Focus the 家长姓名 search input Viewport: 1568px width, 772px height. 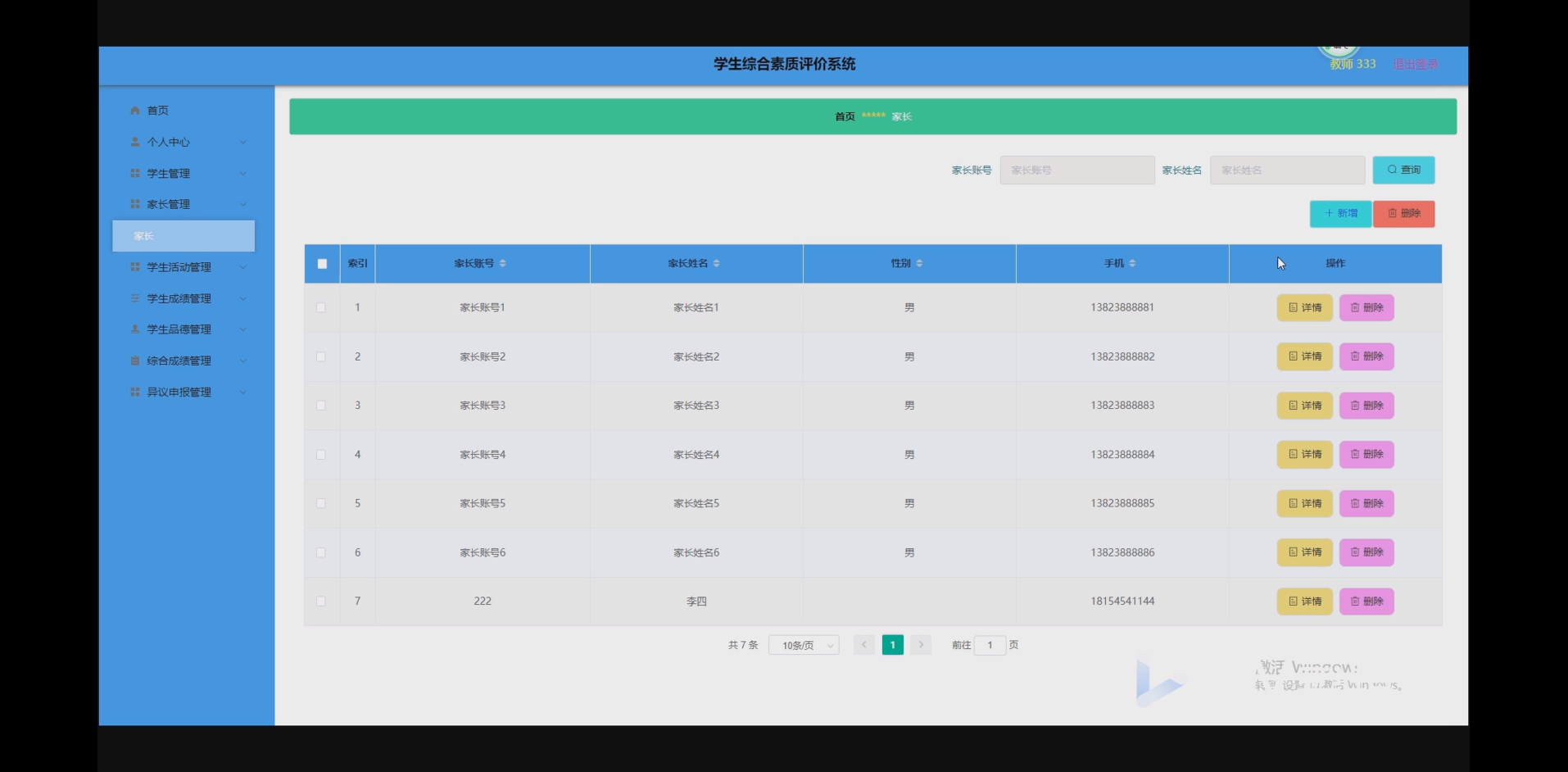(1288, 170)
